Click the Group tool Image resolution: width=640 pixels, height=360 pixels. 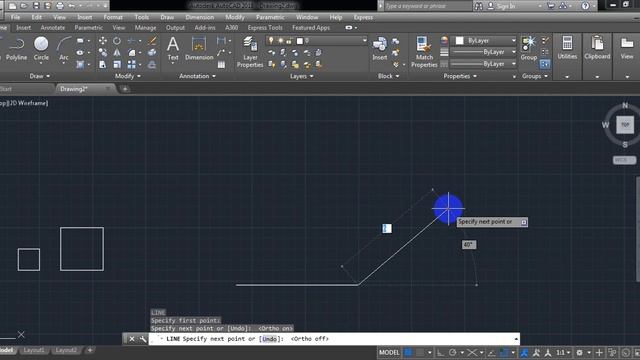click(x=529, y=49)
